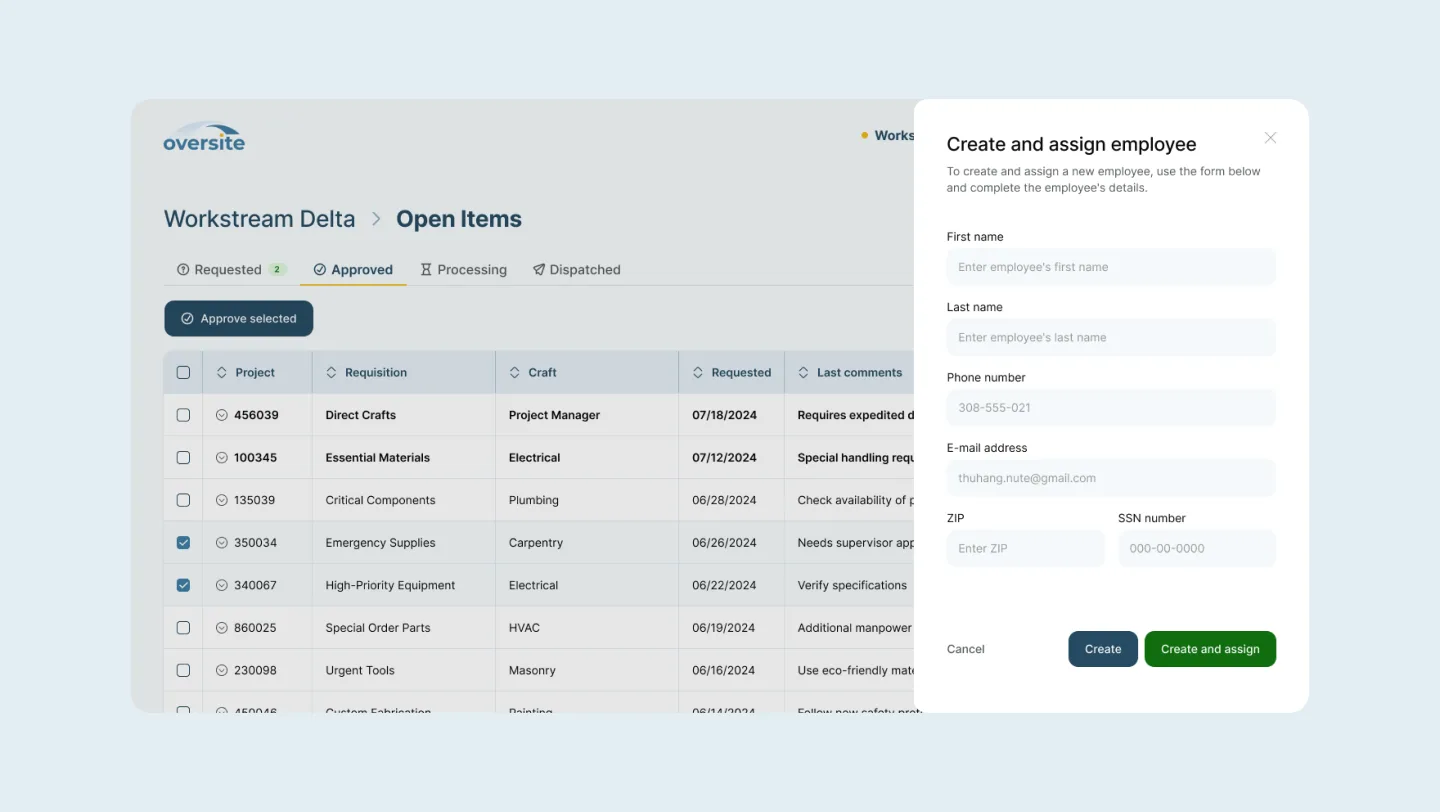Click sort icon on Requested column
The width and height of the screenshot is (1440, 812).
click(x=698, y=373)
